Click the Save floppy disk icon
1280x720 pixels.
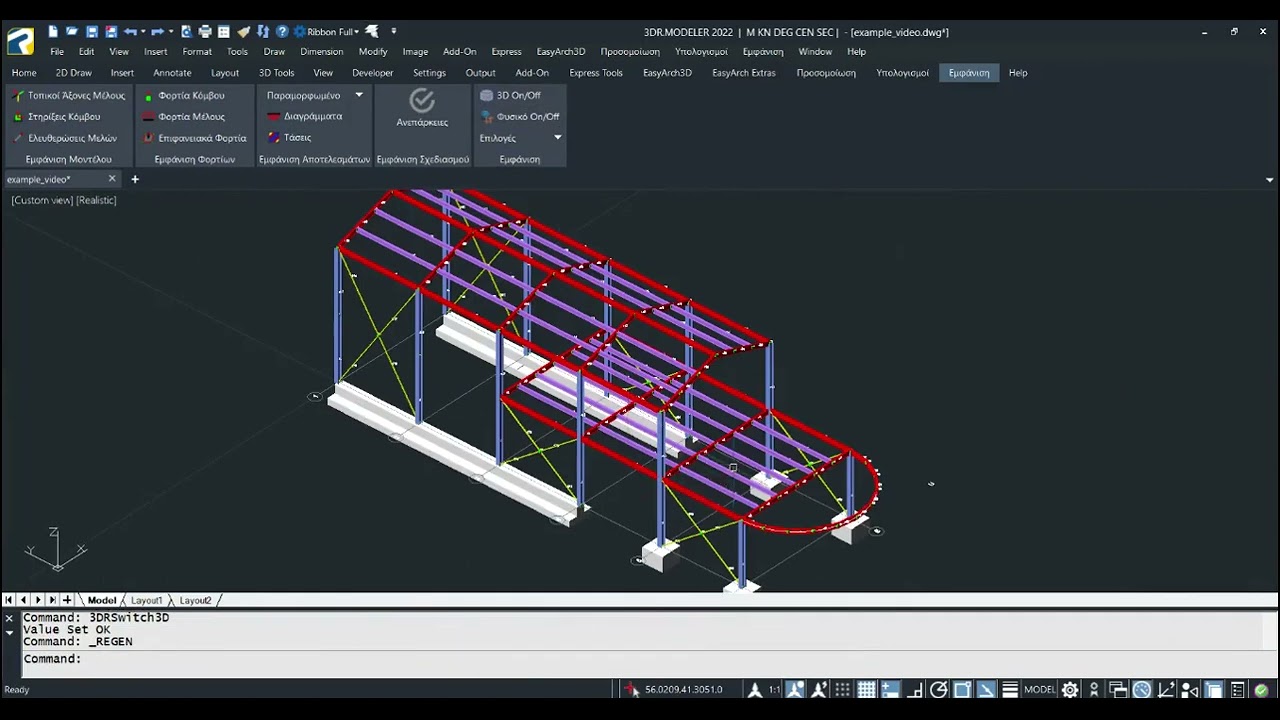click(92, 32)
